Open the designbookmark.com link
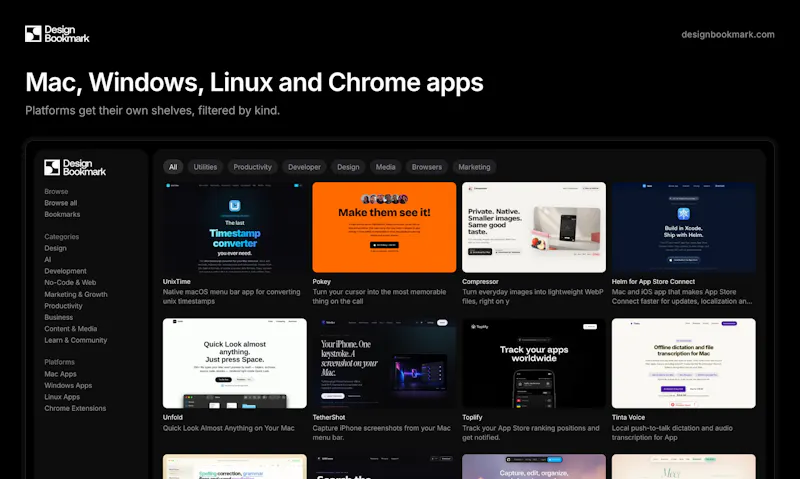The width and height of the screenshot is (800, 479). (728, 35)
